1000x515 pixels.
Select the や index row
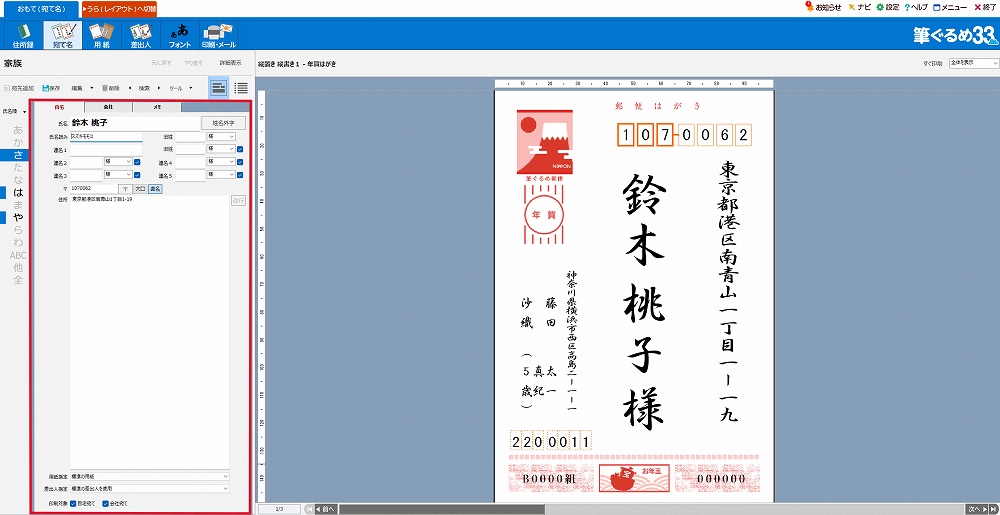tap(15, 217)
